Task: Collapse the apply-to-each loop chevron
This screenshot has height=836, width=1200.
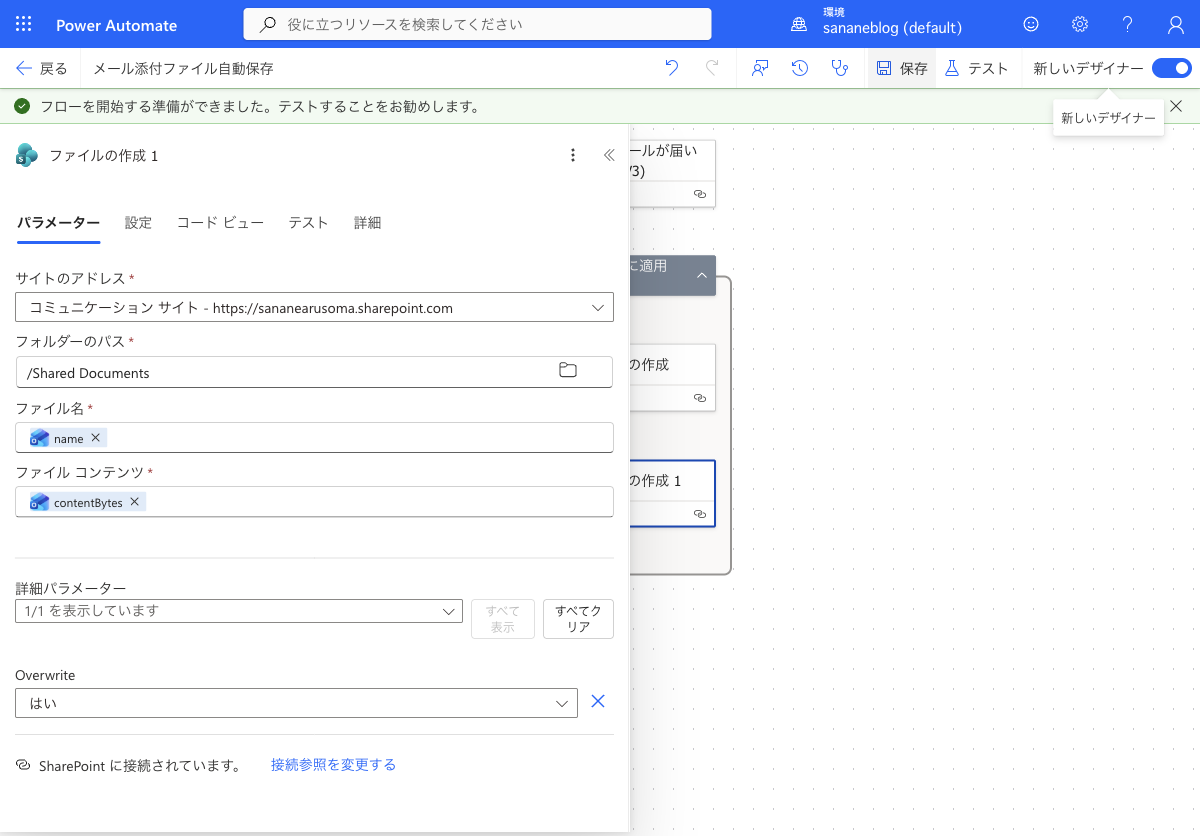Action: tap(702, 275)
